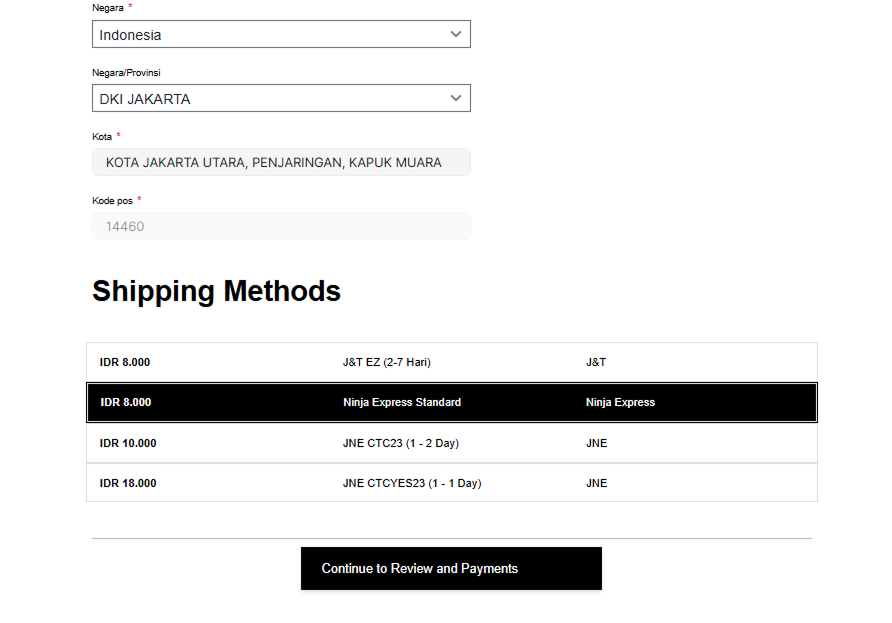Click the J&T carrier name cell
Image resolution: width=892 pixels, height=623 pixels.
(596, 362)
